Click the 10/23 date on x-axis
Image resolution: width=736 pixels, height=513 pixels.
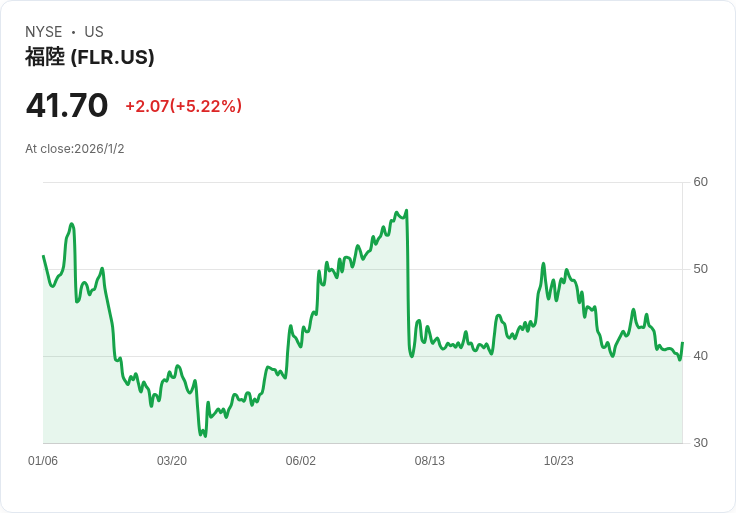pyautogui.click(x=559, y=461)
